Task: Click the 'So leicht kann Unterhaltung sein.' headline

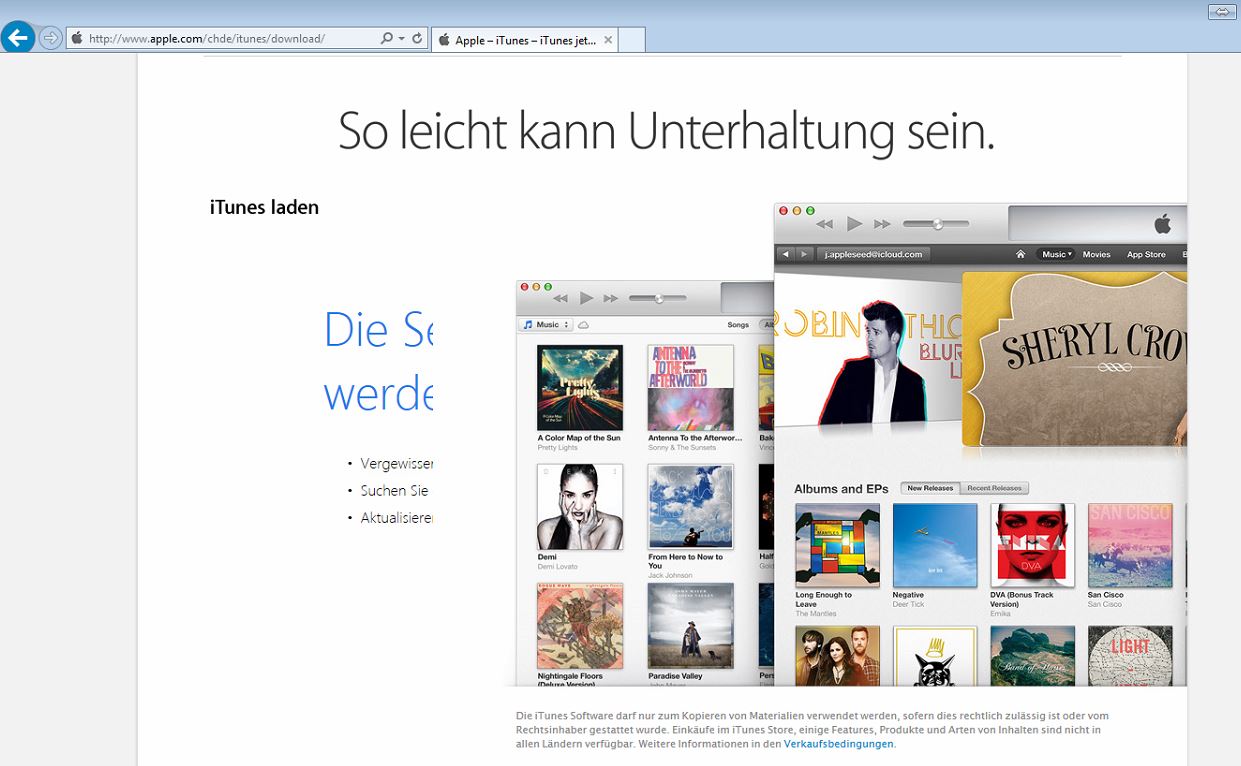Action: [x=666, y=130]
